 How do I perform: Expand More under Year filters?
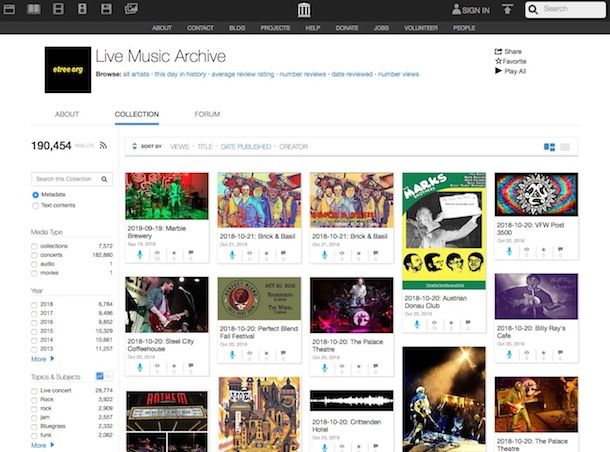click(x=42, y=359)
